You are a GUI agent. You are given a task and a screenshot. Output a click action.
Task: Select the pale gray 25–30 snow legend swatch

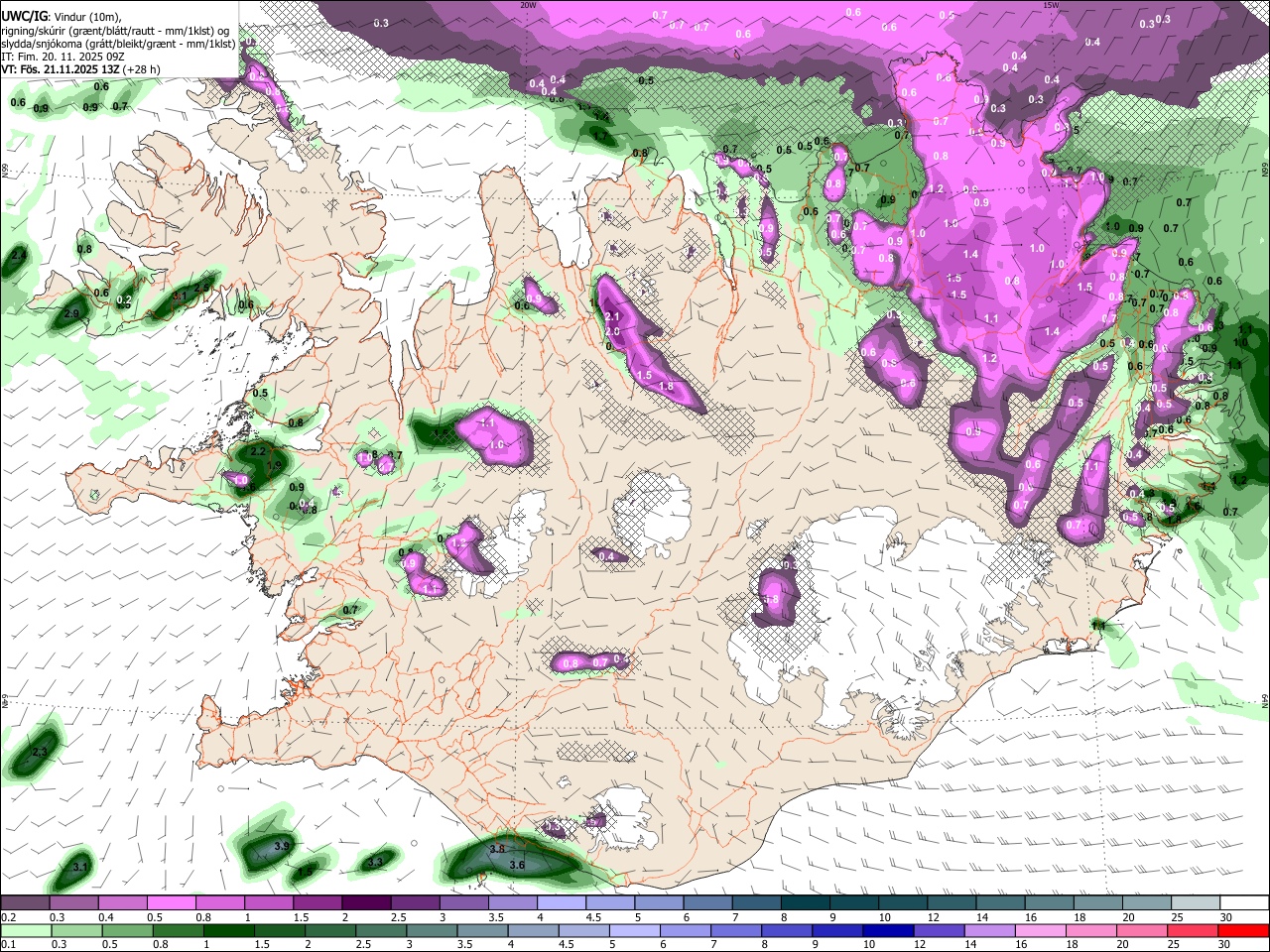tap(1195, 903)
